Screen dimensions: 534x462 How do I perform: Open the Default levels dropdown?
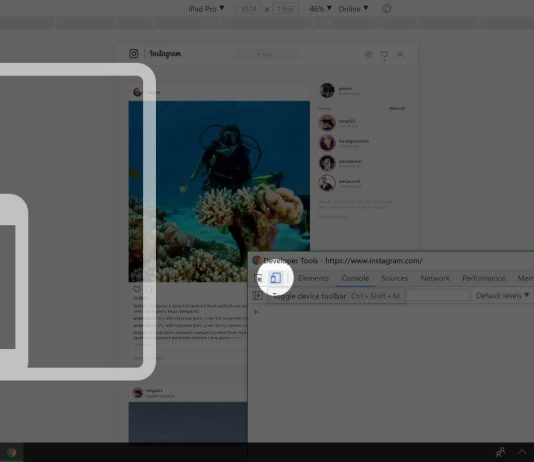(x=502, y=296)
